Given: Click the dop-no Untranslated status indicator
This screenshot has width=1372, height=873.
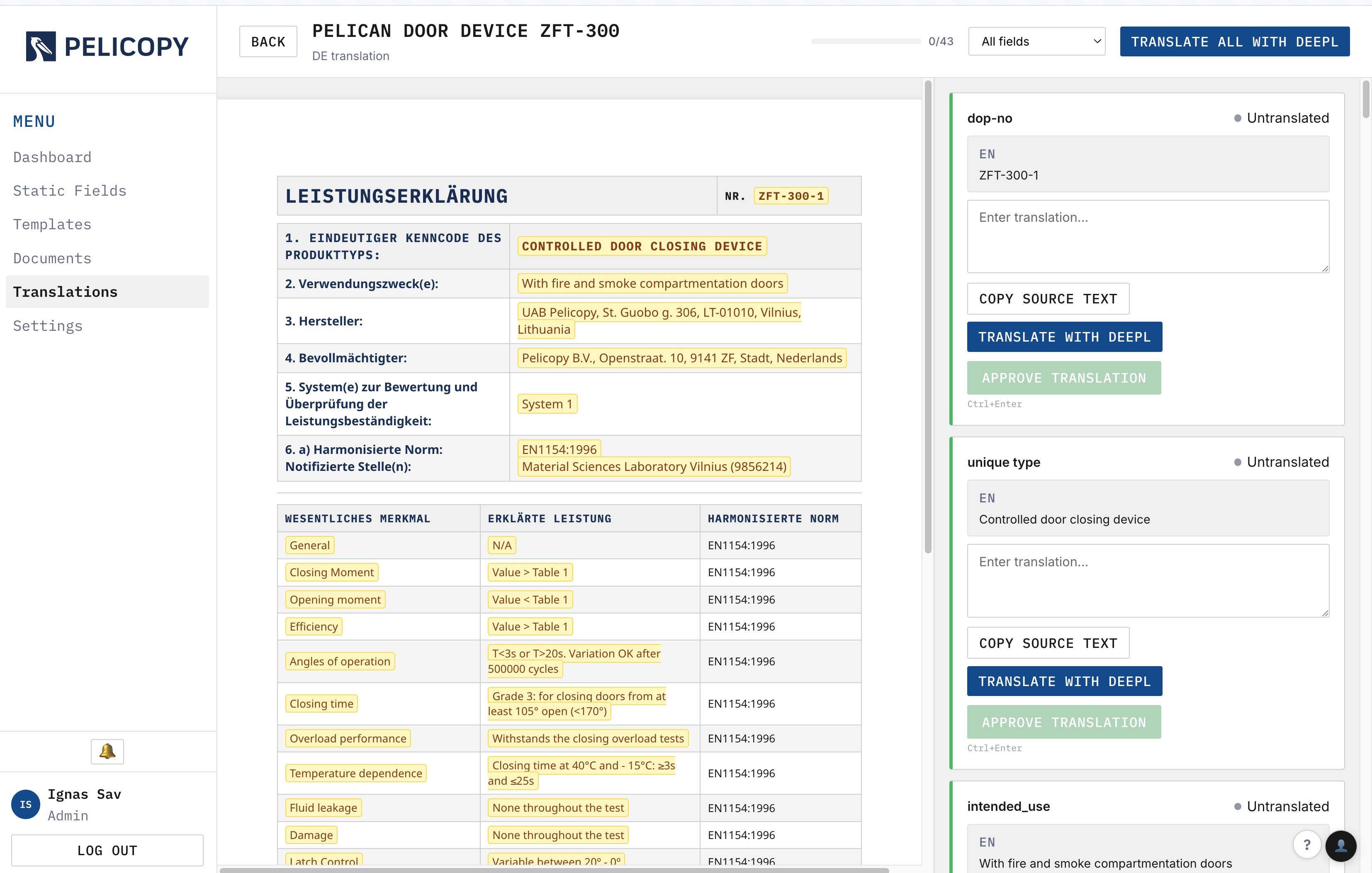Looking at the screenshot, I should point(1282,118).
